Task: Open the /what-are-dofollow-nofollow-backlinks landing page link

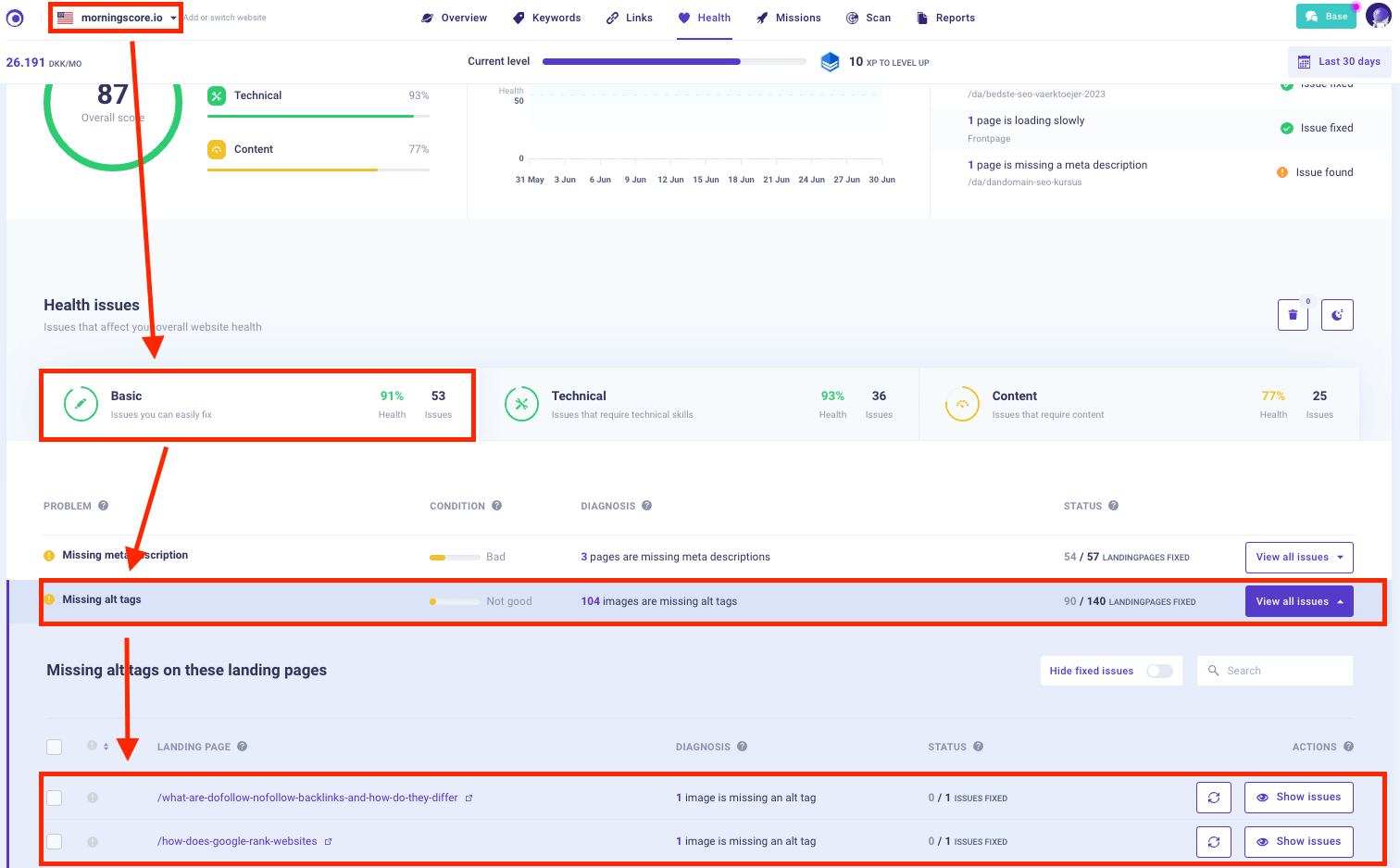Action: tap(307, 798)
